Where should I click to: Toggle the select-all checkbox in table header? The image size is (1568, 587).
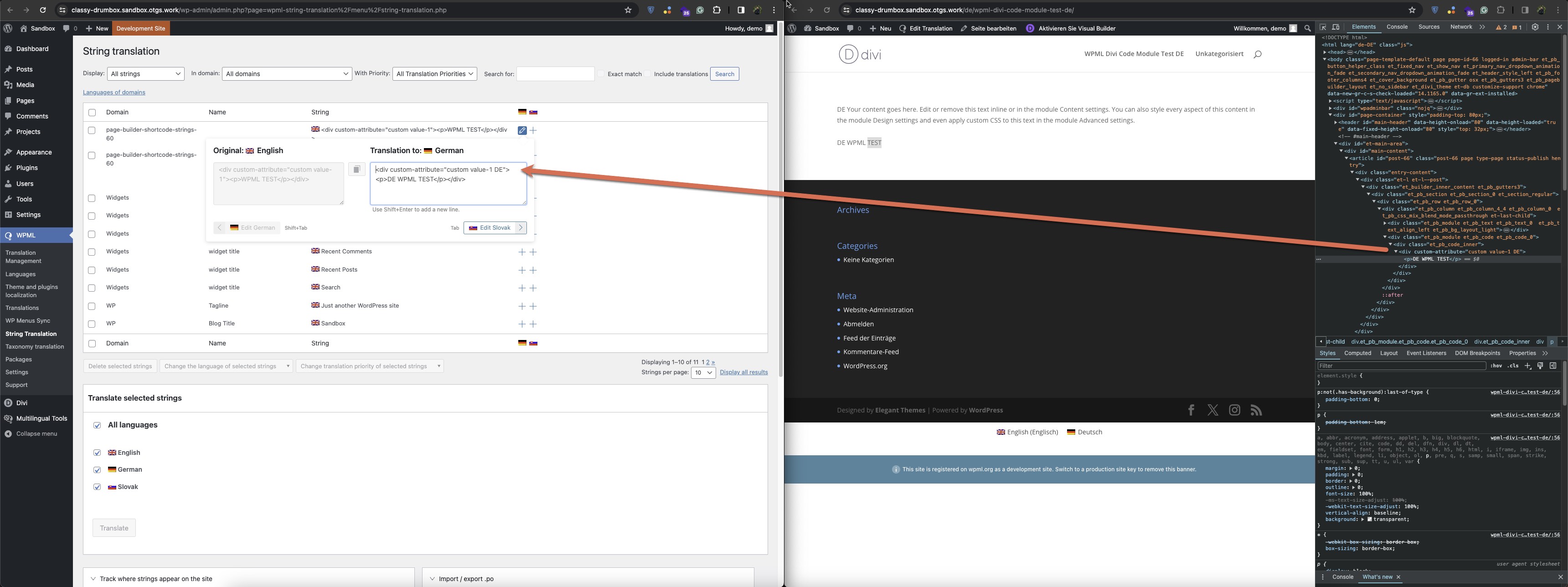coord(92,113)
